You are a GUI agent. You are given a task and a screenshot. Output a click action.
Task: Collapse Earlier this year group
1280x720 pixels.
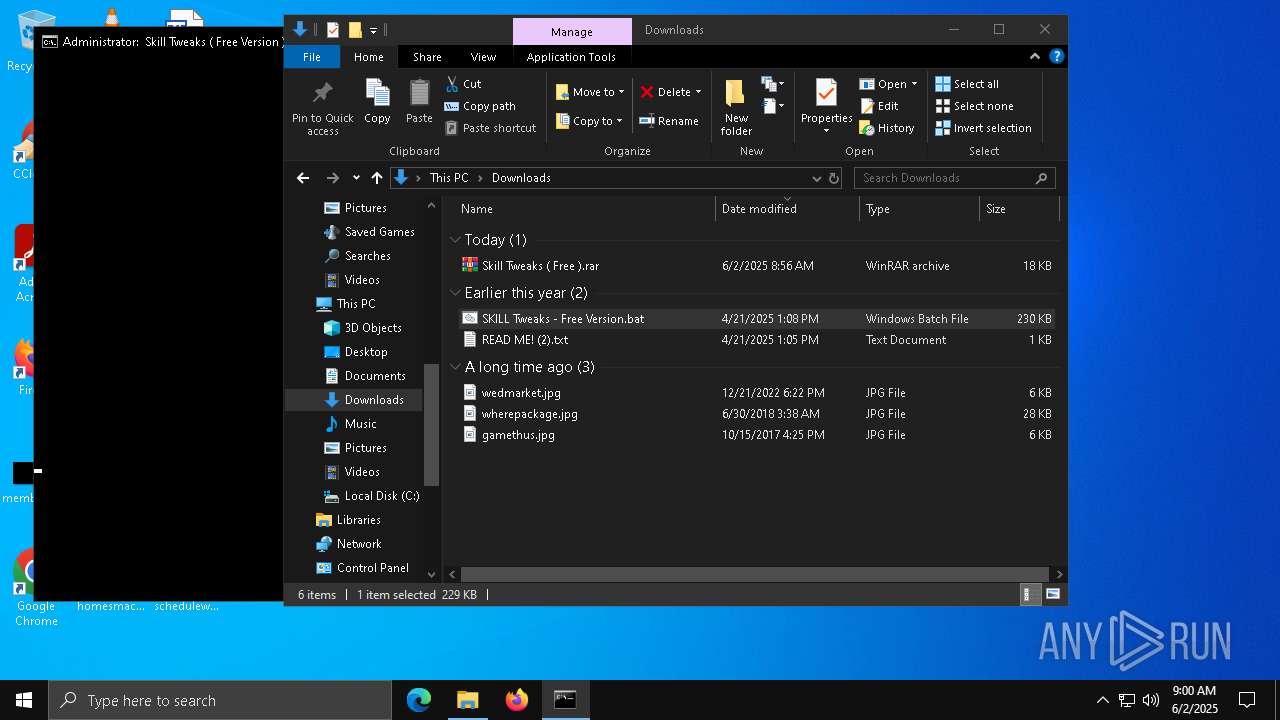[x=455, y=293]
